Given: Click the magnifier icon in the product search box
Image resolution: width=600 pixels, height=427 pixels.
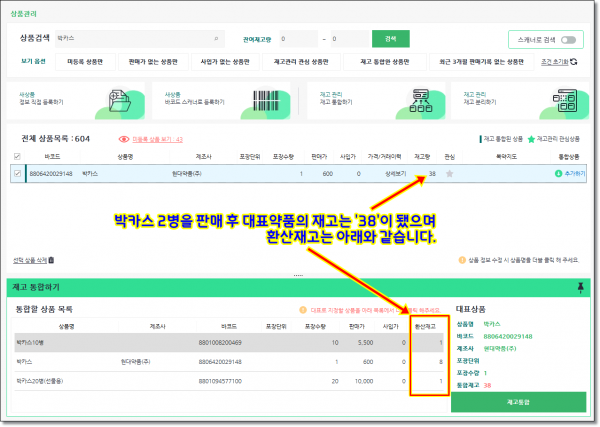Looking at the screenshot, I should pyautogui.click(x=217, y=38).
